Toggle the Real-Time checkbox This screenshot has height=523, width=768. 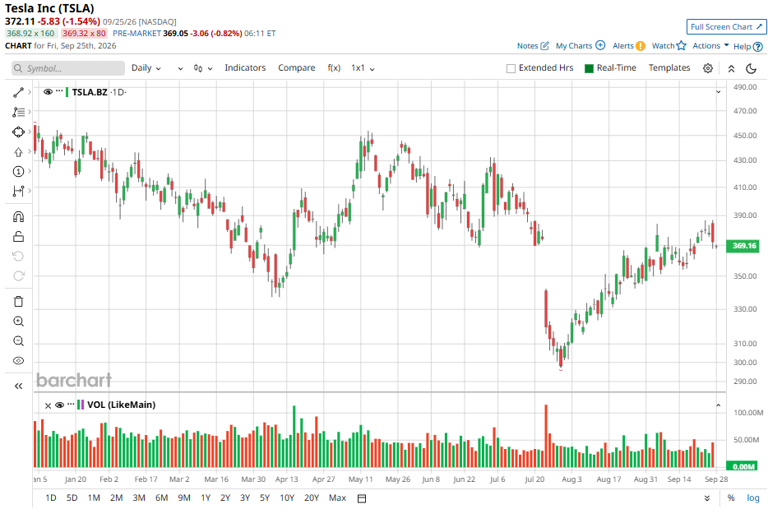click(589, 69)
